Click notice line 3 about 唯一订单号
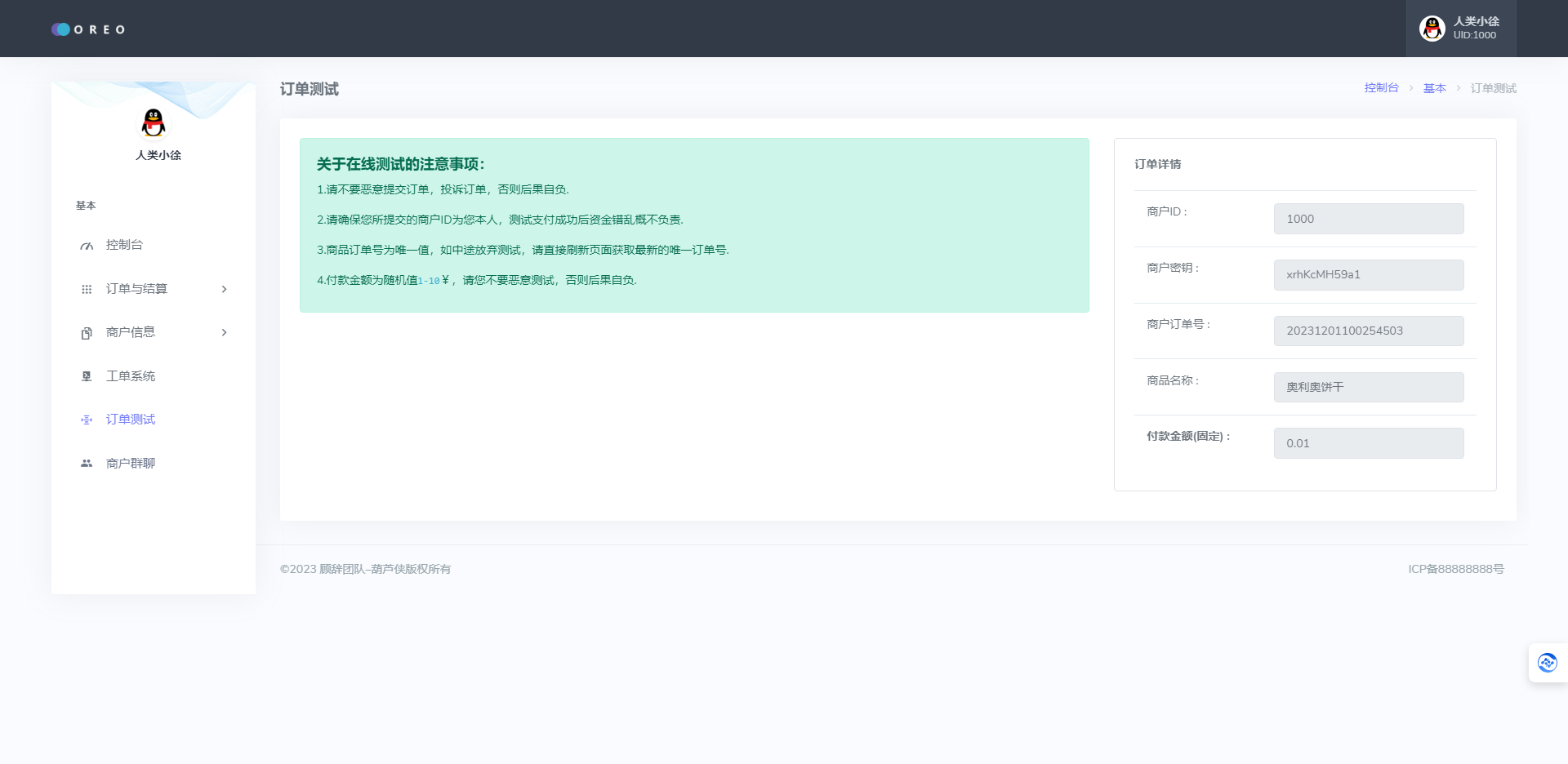 pos(523,250)
